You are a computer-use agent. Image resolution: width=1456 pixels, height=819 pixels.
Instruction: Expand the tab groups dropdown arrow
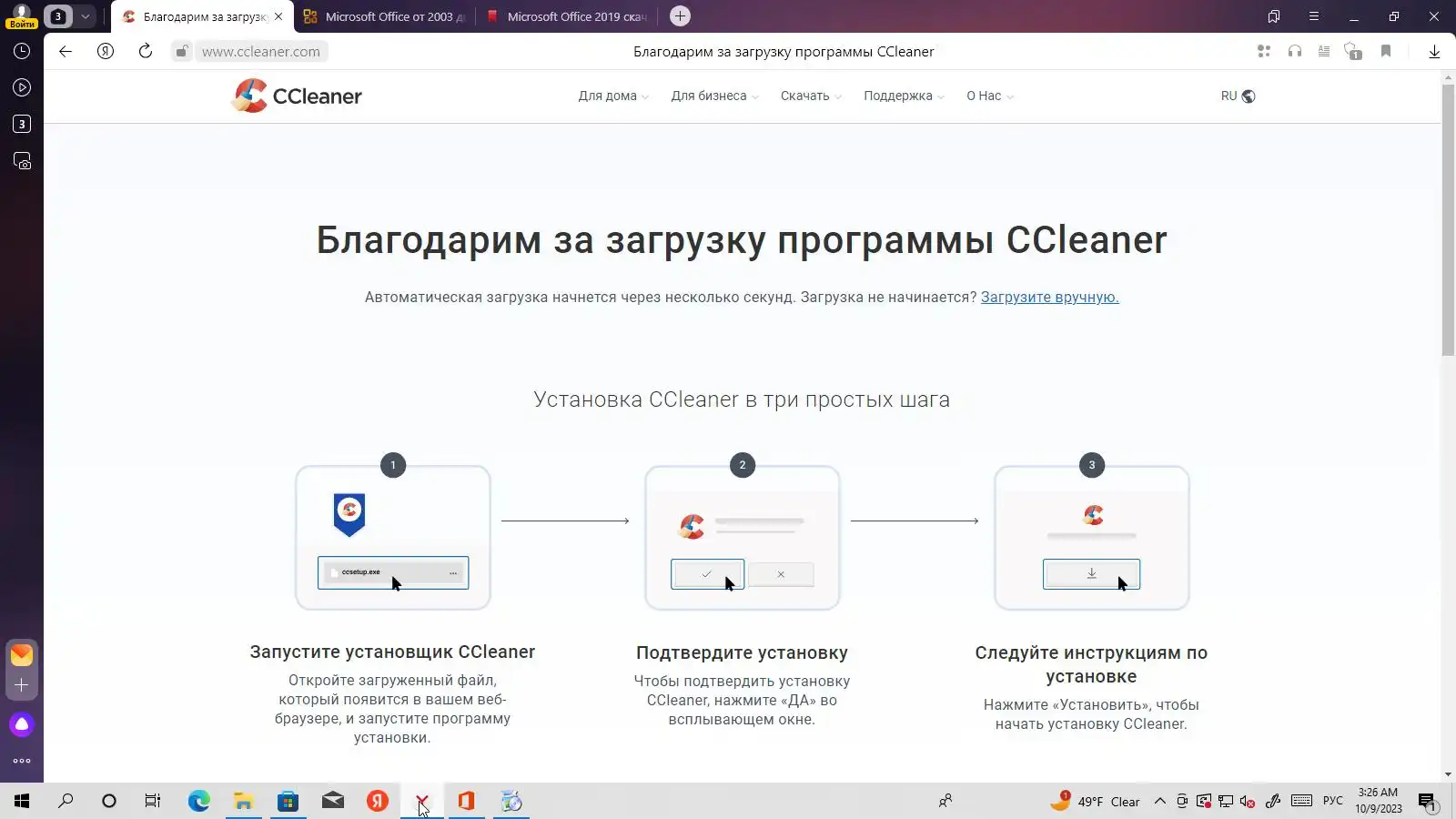click(85, 16)
